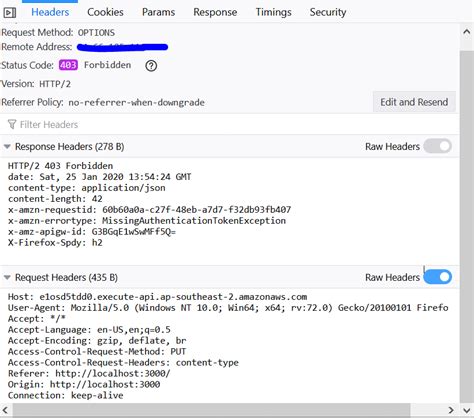Image resolution: width=474 pixels, height=418 pixels.
Task: Select the Origin: http://localhost:3000 line
Action: [x=84, y=384]
